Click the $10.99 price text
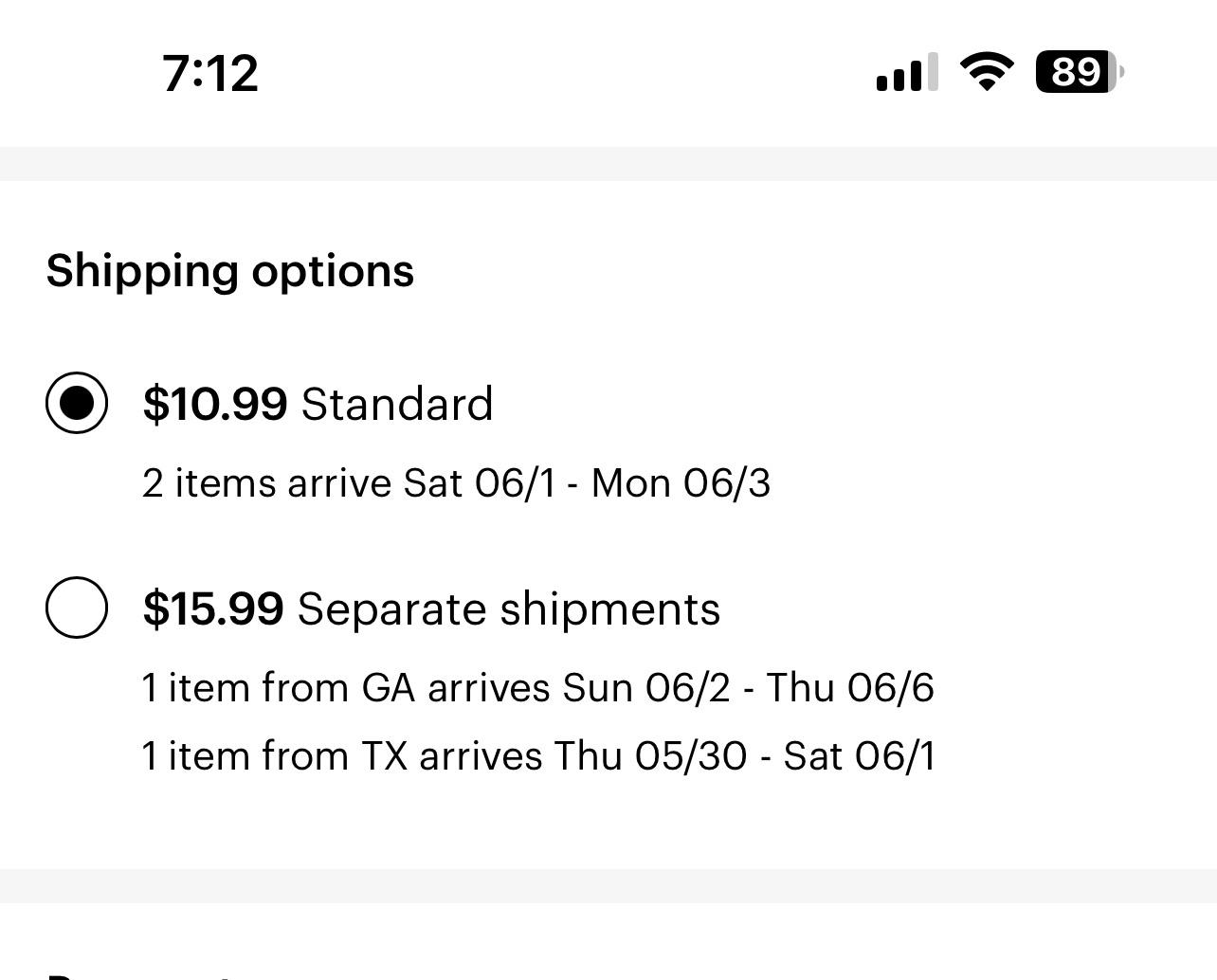The width and height of the screenshot is (1217, 980). coord(215,404)
